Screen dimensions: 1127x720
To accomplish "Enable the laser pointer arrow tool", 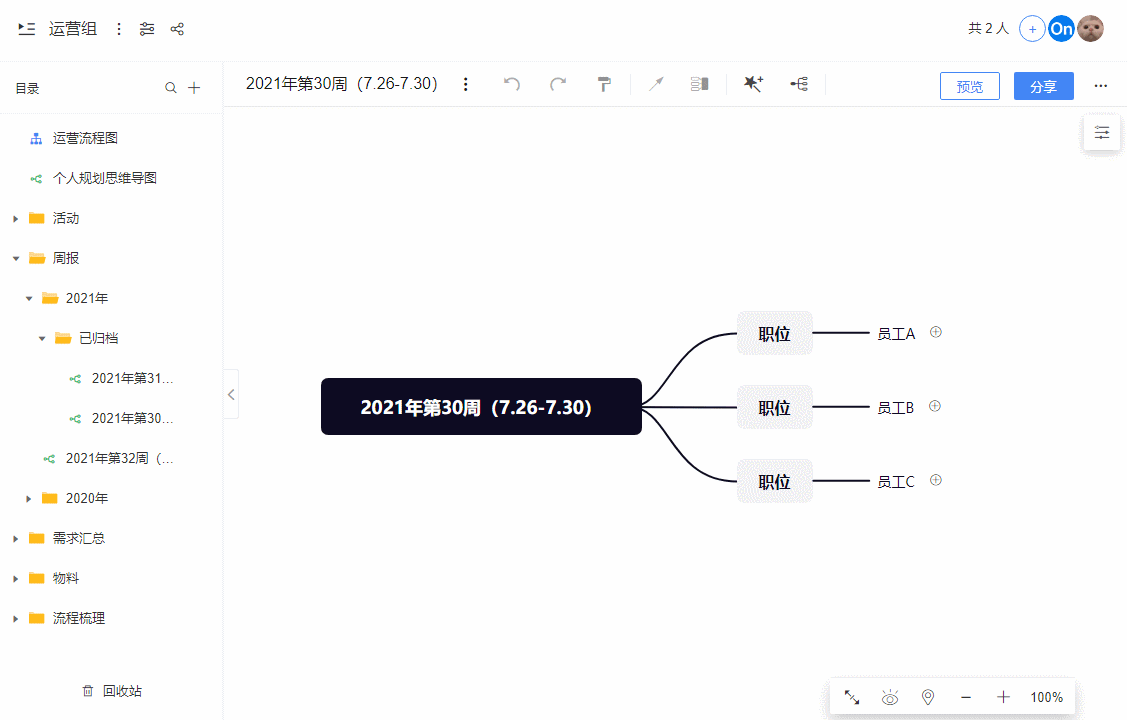I will click(656, 84).
